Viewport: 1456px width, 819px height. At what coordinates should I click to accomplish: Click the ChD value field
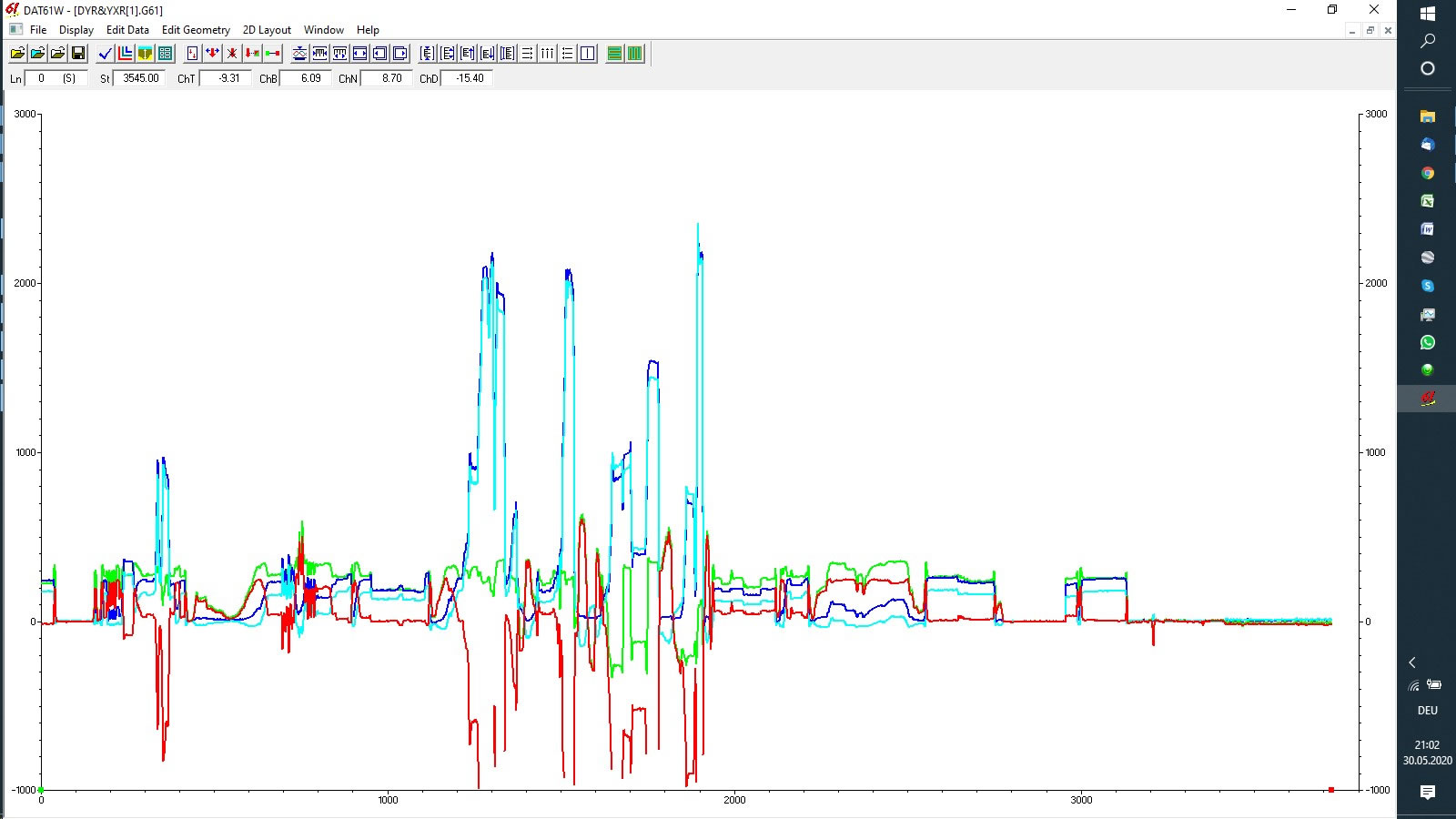tap(469, 78)
